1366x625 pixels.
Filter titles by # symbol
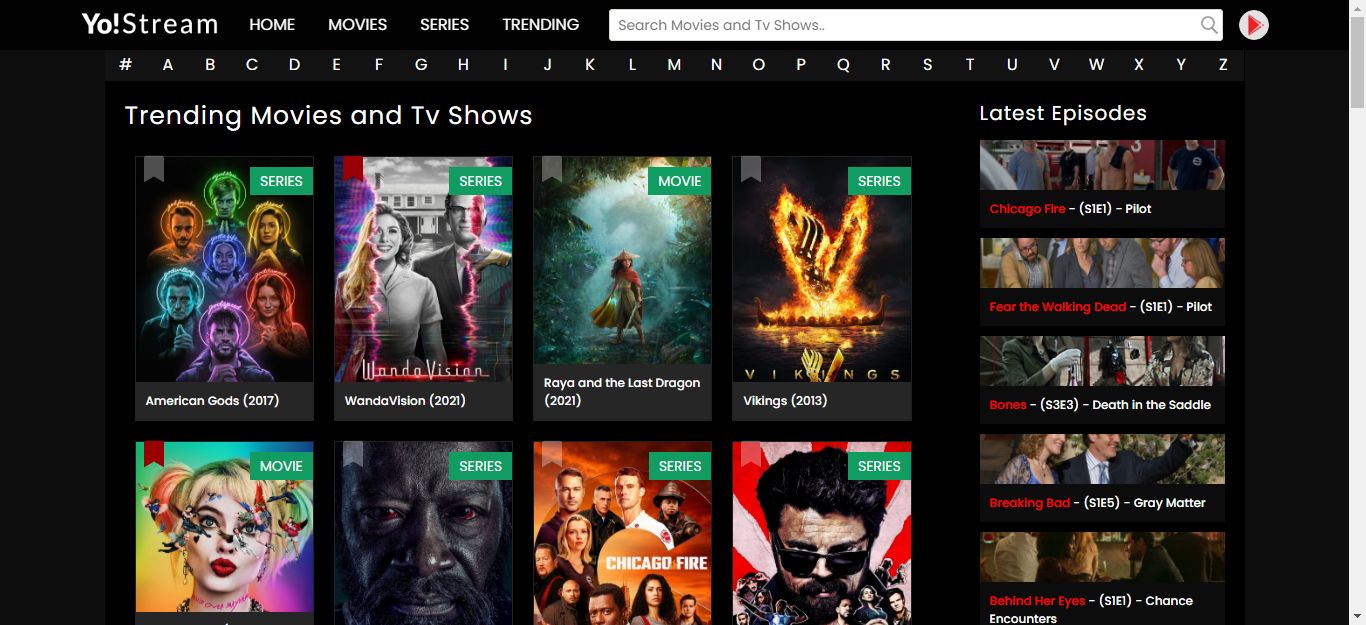[125, 64]
